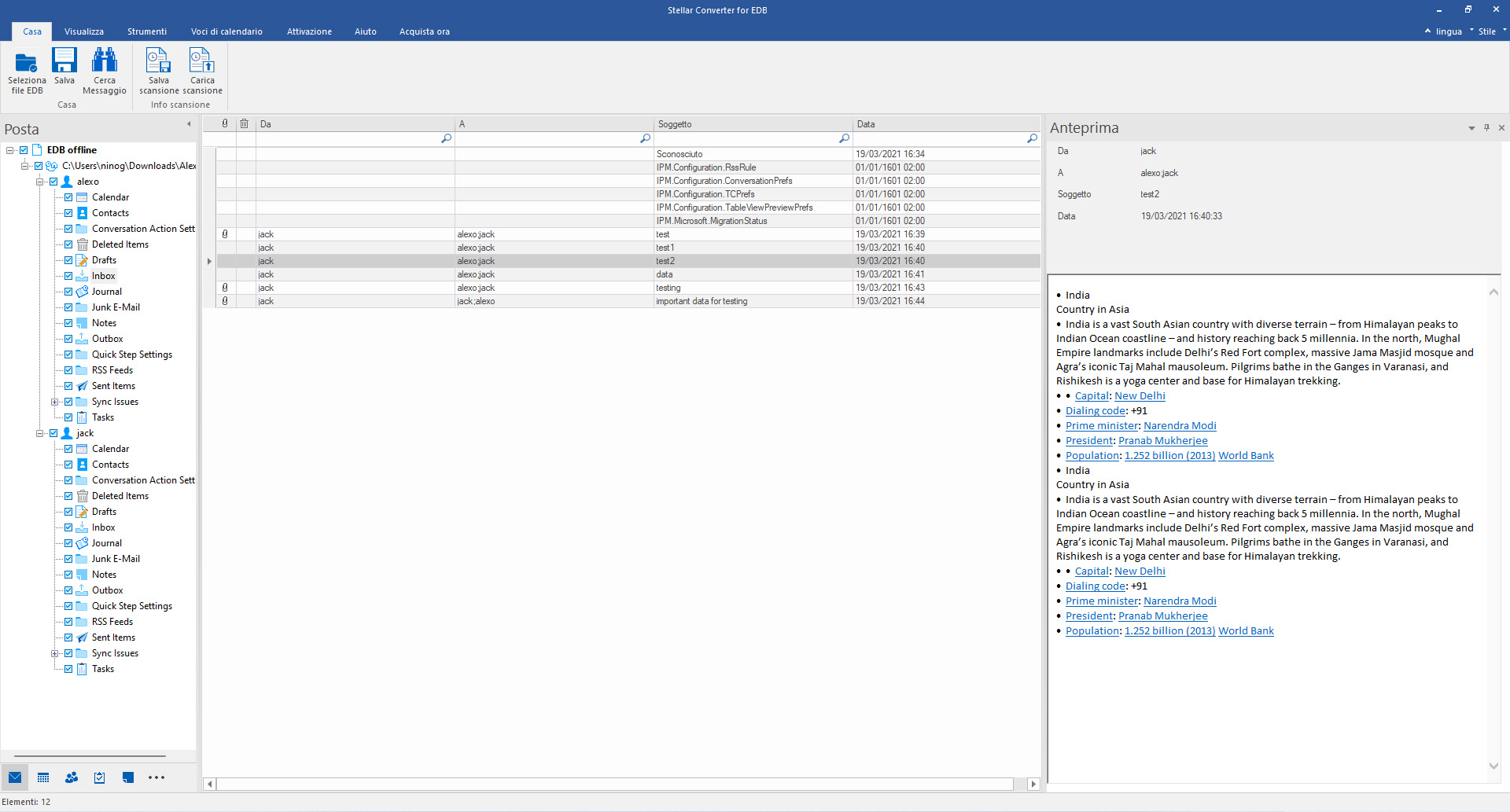Toggle EDB offline root checkbox
Viewport: 1510px width, 812px height.
pyautogui.click(x=24, y=150)
